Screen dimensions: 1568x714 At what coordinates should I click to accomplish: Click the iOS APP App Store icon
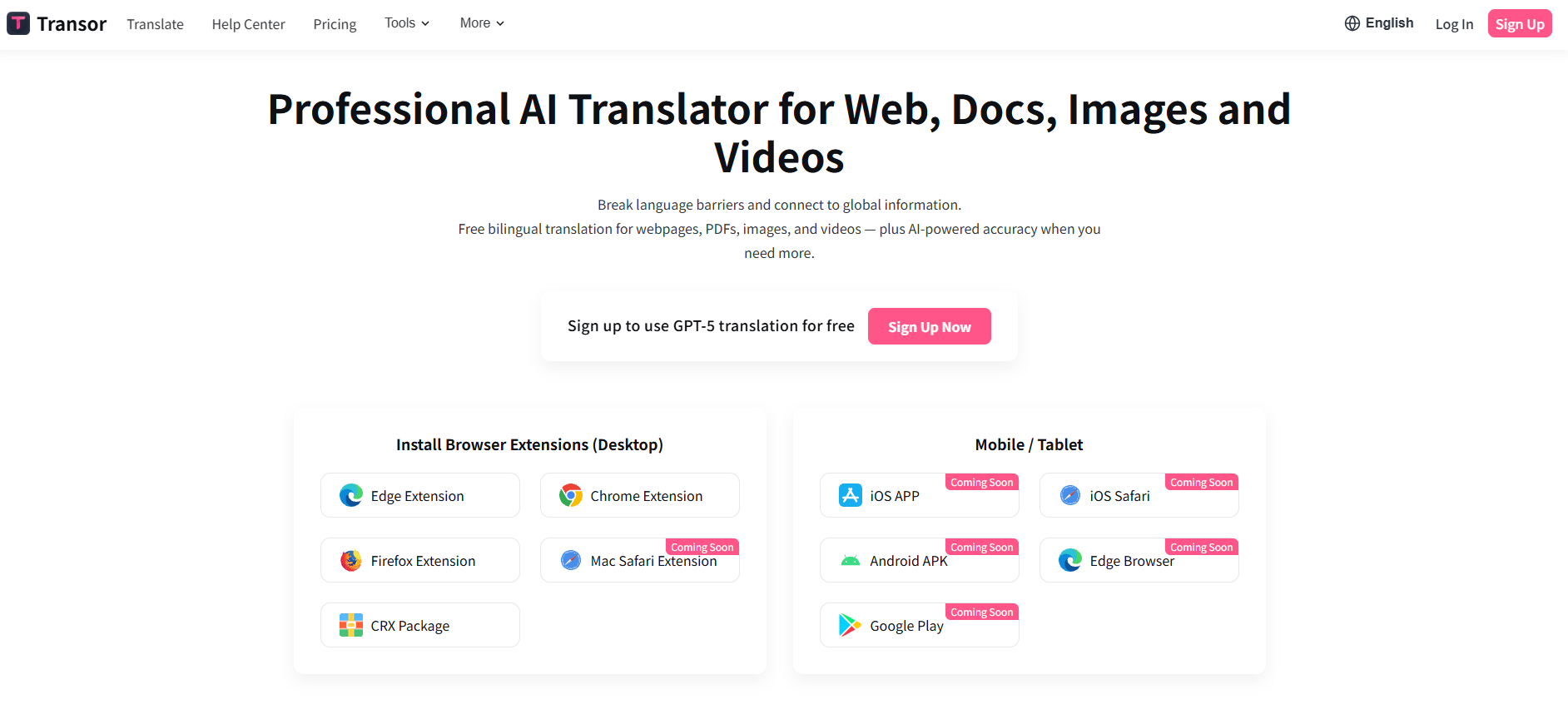pyautogui.click(x=851, y=495)
